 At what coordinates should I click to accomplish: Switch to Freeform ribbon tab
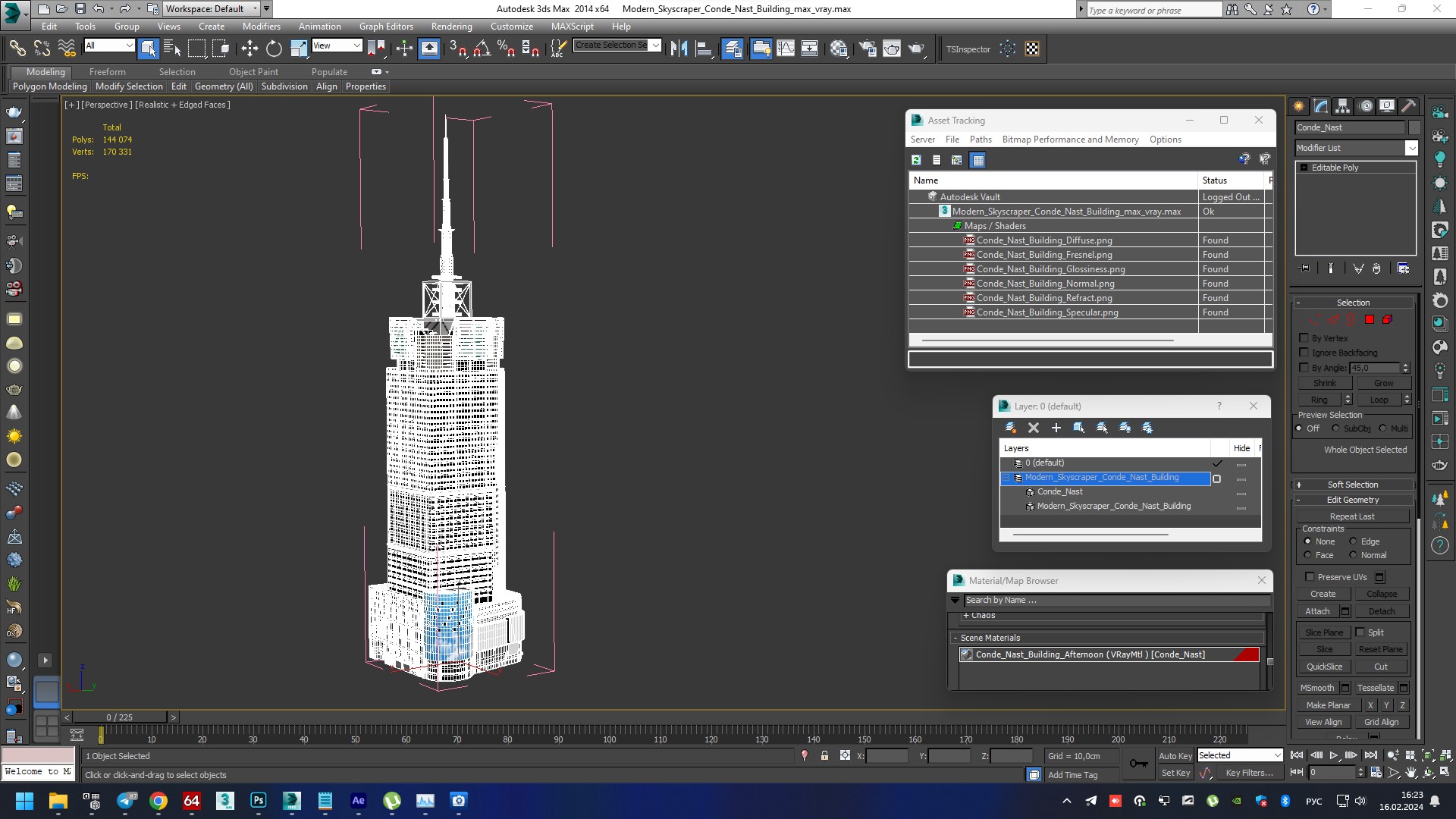[x=107, y=72]
